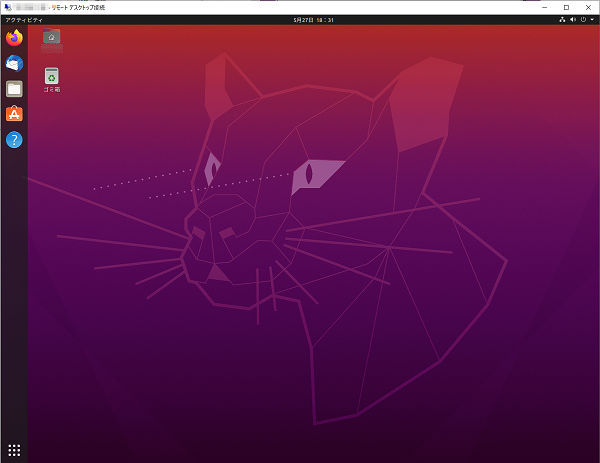The height and width of the screenshot is (463, 600).
Task: Open the date and time calendar menu
Action: point(313,20)
